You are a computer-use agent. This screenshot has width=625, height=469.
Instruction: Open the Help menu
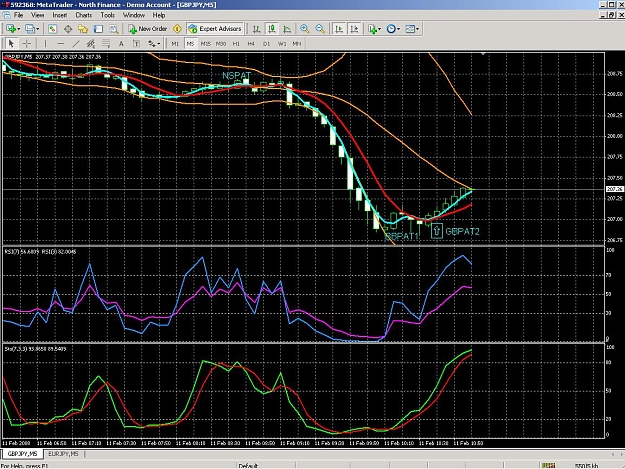(159, 15)
